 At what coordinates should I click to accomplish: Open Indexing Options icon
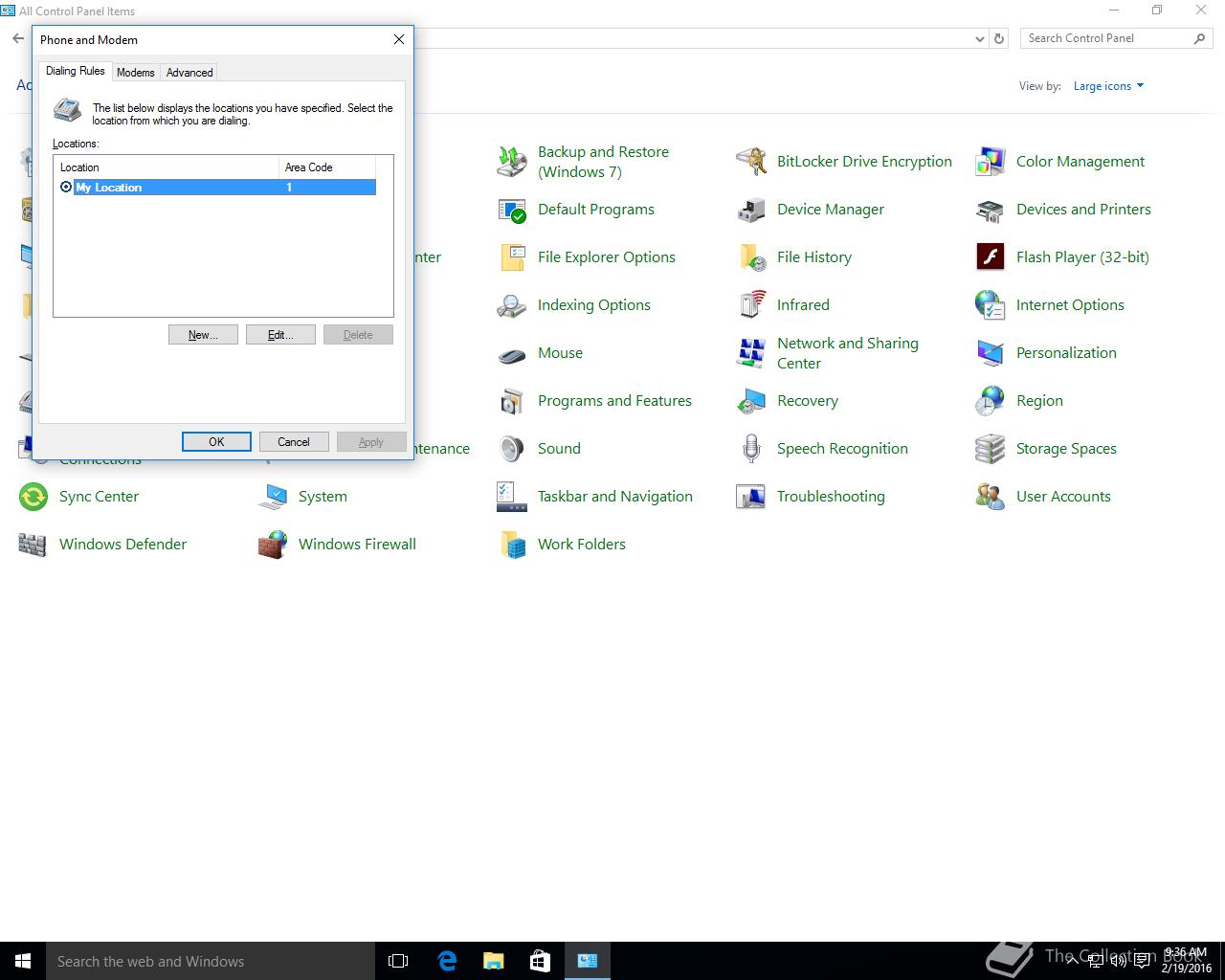[512, 305]
